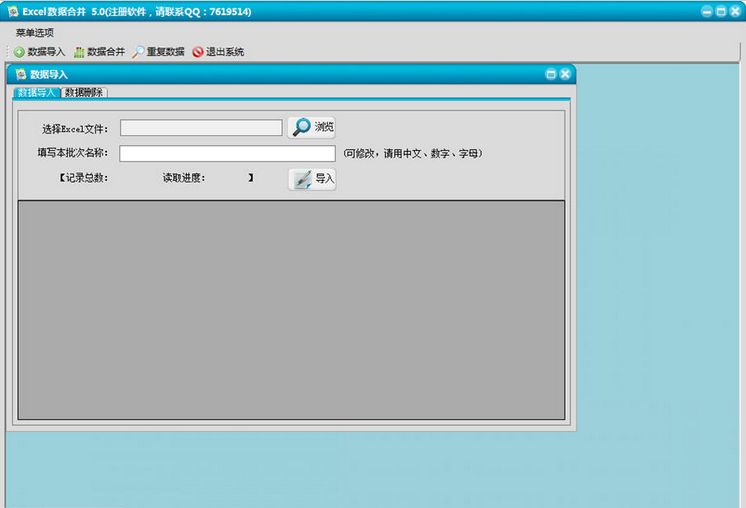Click the app icon in the main title bar
Image resolution: width=746 pixels, height=508 pixels.
13,11
